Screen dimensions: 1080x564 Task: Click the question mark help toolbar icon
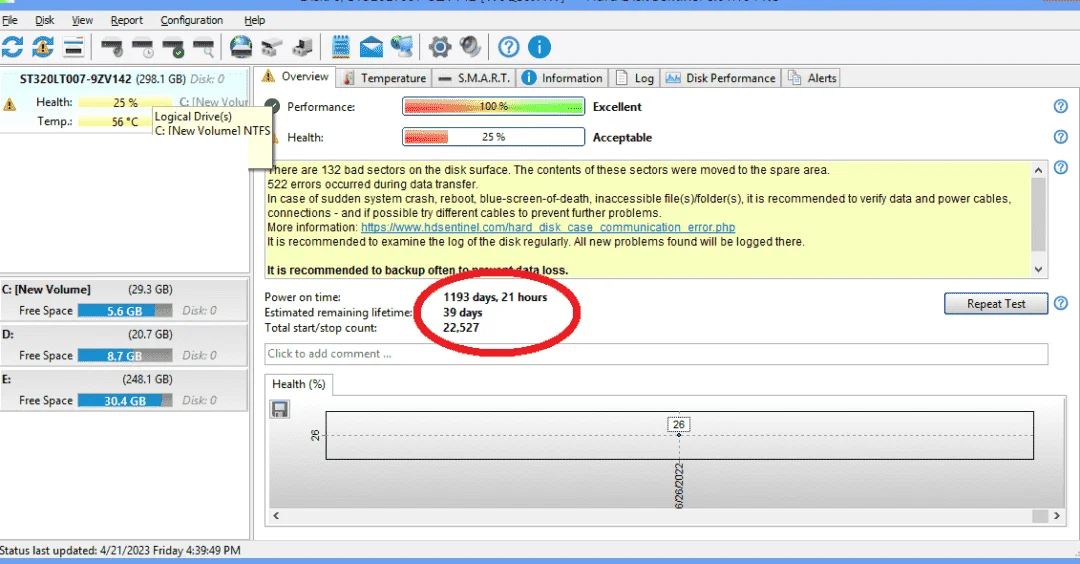508,47
